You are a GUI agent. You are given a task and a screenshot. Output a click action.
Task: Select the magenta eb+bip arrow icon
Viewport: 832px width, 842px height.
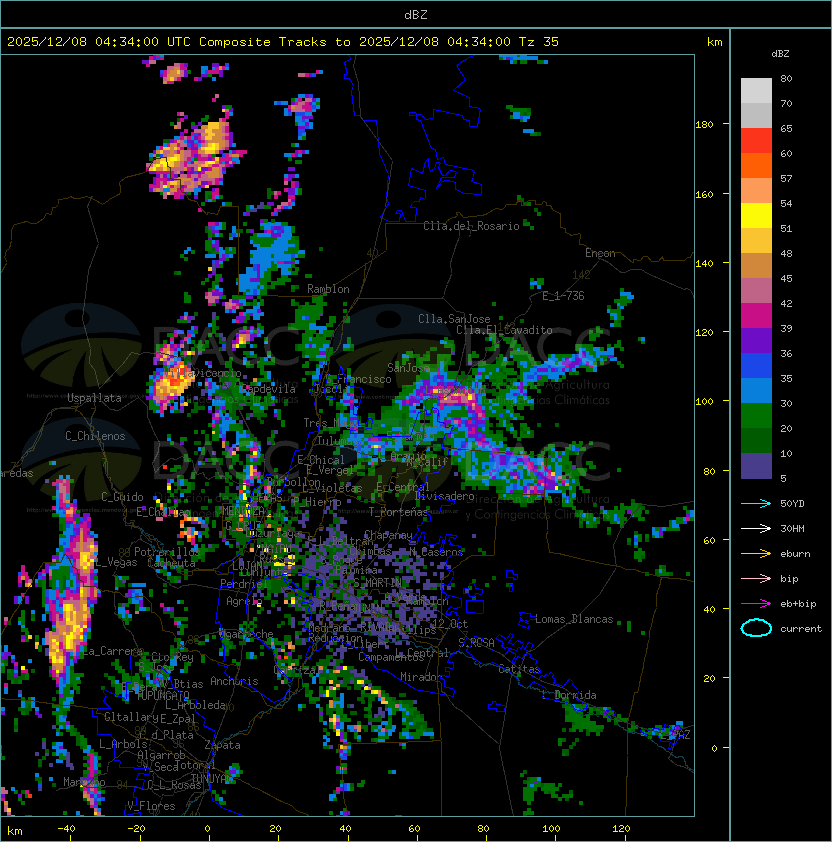(756, 603)
